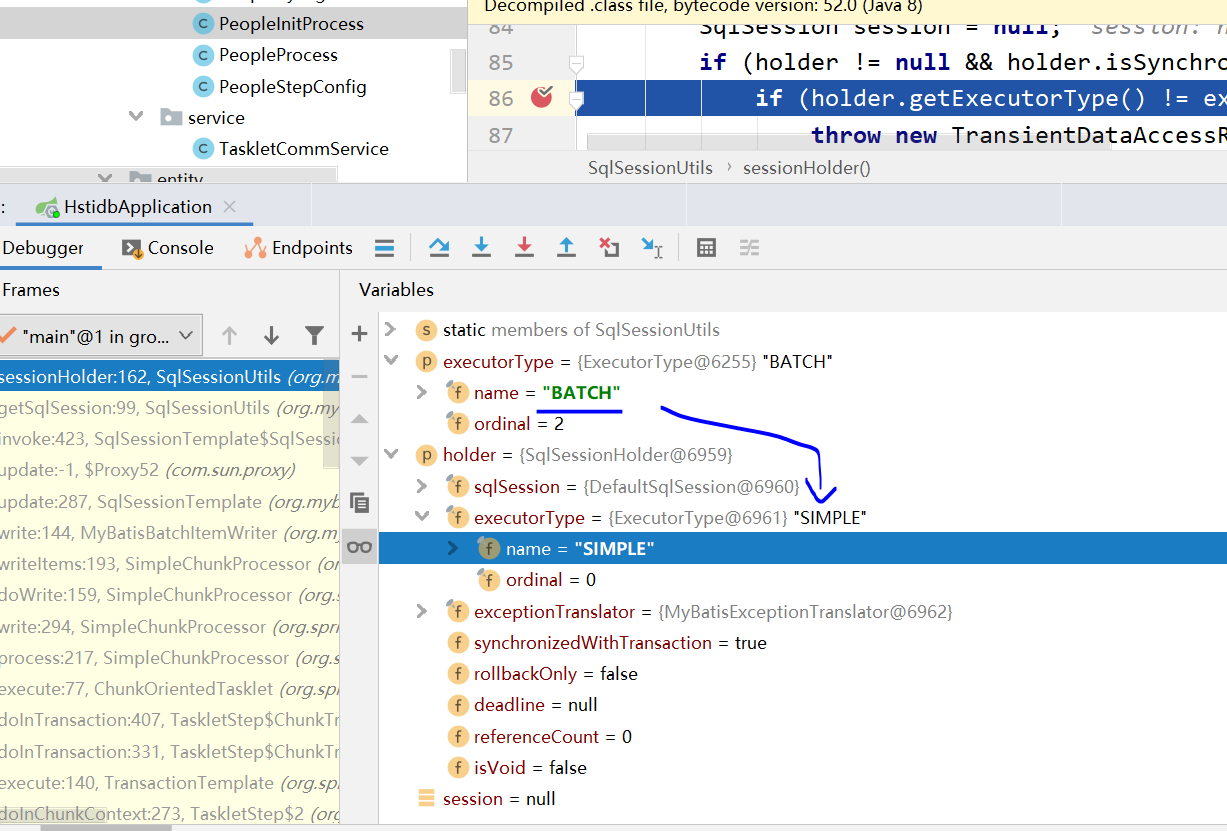This screenshot has height=831, width=1227.
Task: Select writeItems:193 SimpleChunkProcessor frame
Action: 169,564
